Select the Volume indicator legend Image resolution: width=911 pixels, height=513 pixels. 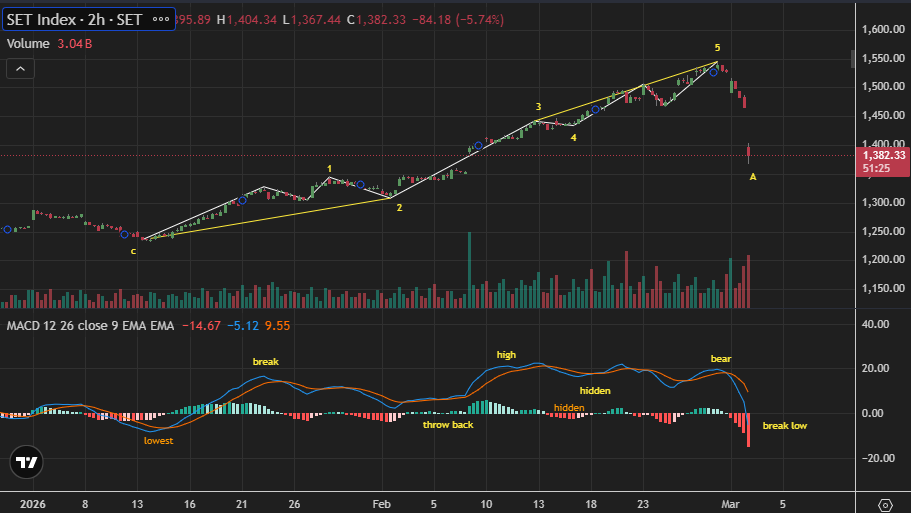[x=28, y=44]
